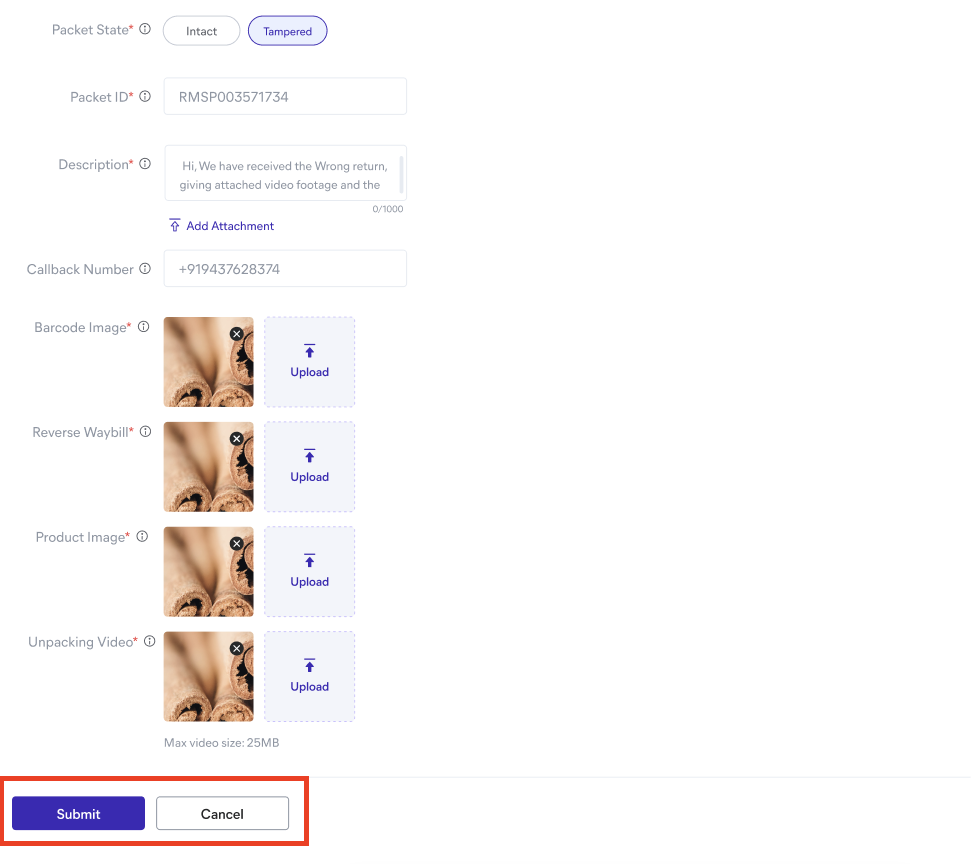Upload another Unpacking Video
This screenshot has width=976, height=864.
pyautogui.click(x=309, y=677)
